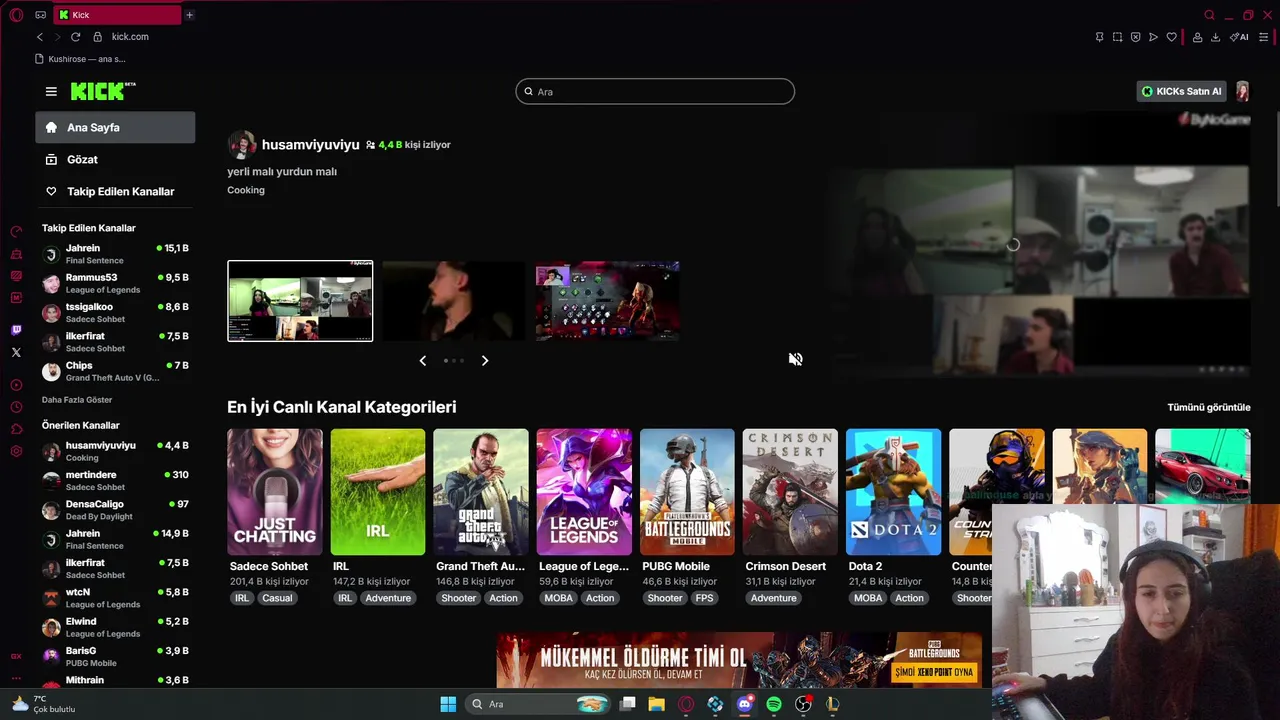This screenshot has height=720, width=1280.
Task: Open Chips channel in sidebar
Action: pos(115,371)
